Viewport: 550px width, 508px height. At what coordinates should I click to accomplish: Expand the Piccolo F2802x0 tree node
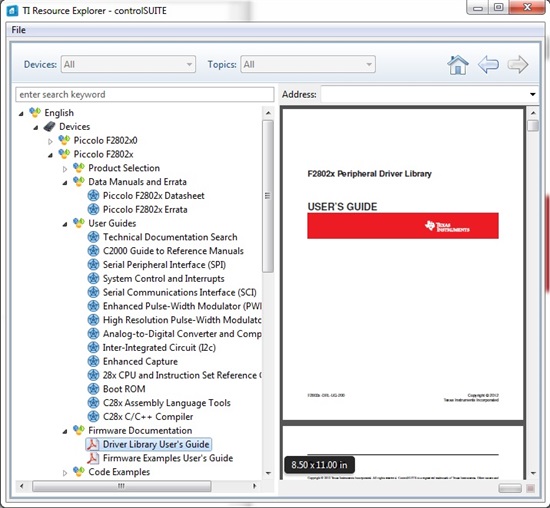click(50, 141)
